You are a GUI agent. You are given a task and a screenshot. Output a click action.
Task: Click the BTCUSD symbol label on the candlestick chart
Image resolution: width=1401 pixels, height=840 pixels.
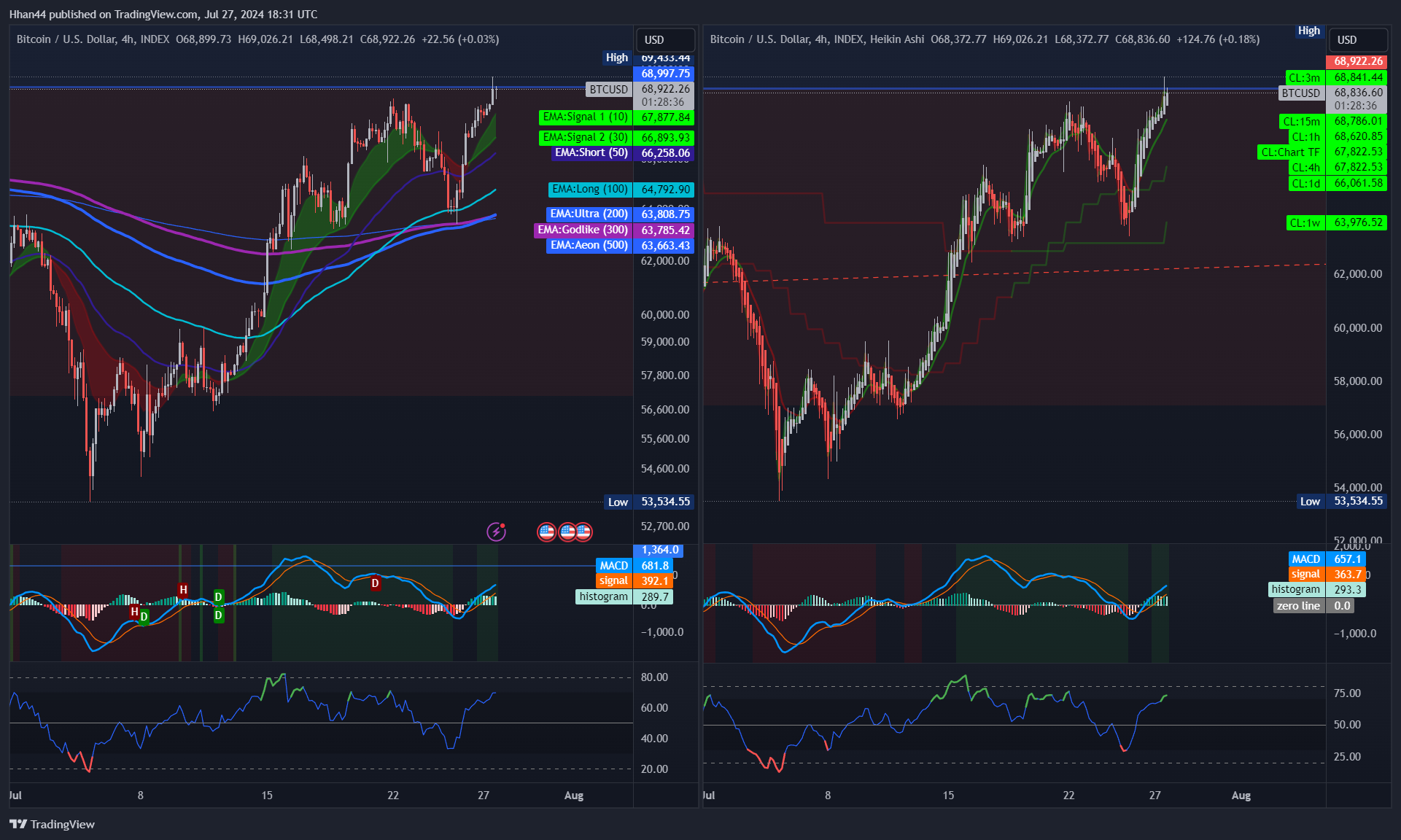(x=609, y=89)
